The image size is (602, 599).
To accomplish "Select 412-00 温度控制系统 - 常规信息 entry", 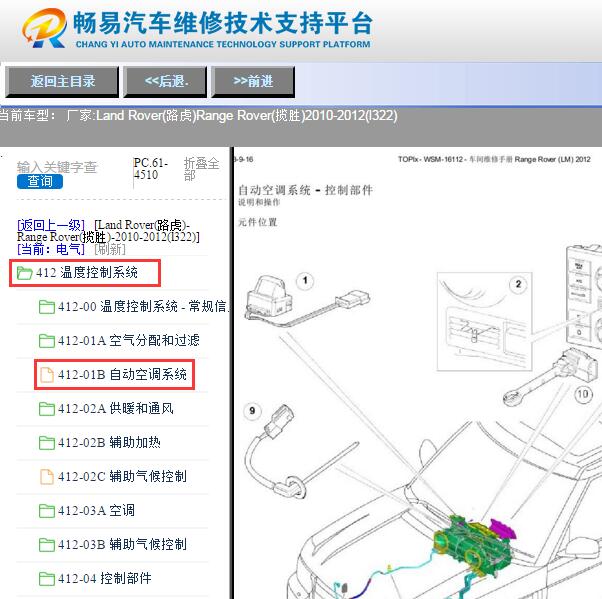I will tap(143, 306).
